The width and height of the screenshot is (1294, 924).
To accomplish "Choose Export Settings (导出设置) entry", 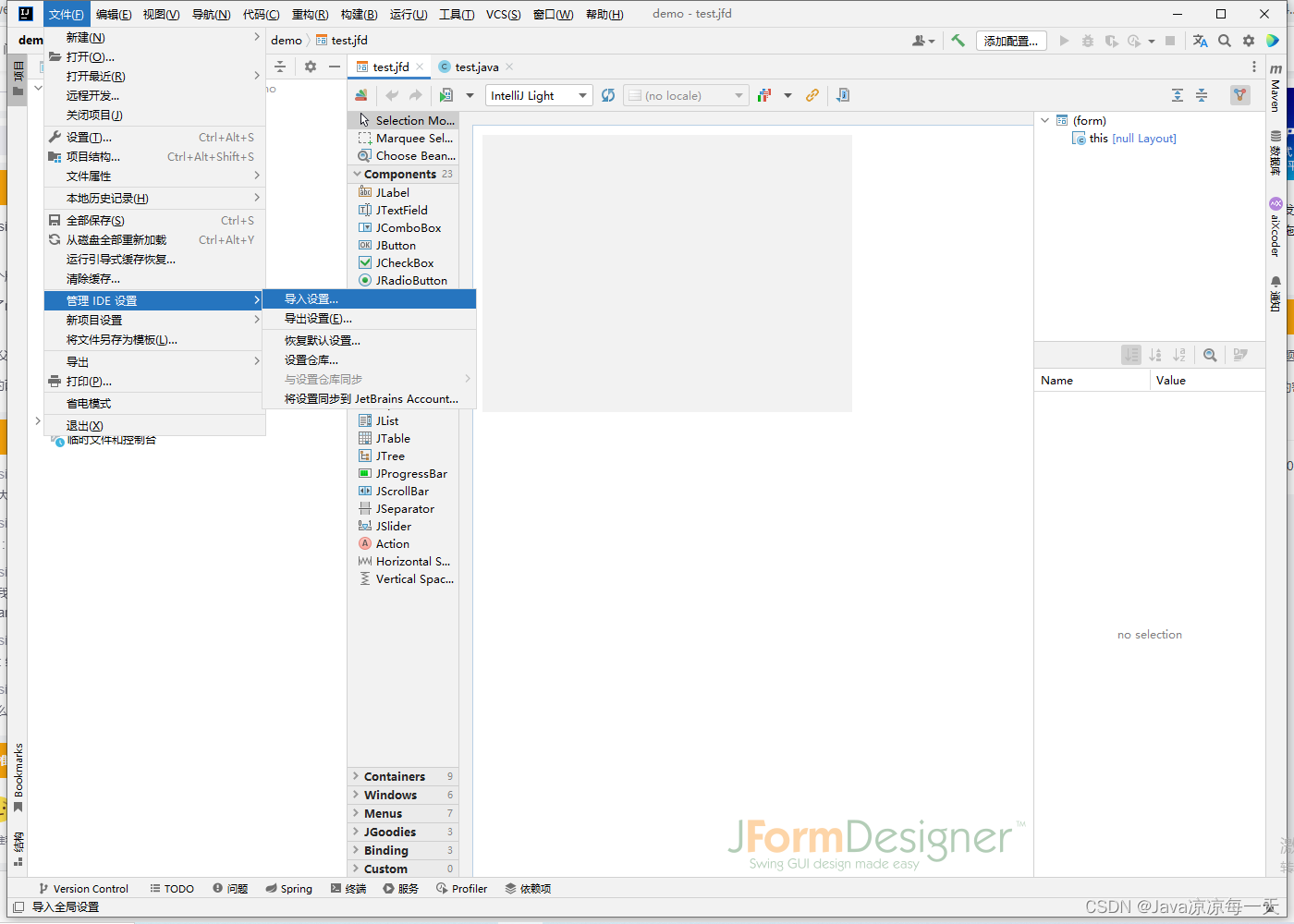I will 369,319.
